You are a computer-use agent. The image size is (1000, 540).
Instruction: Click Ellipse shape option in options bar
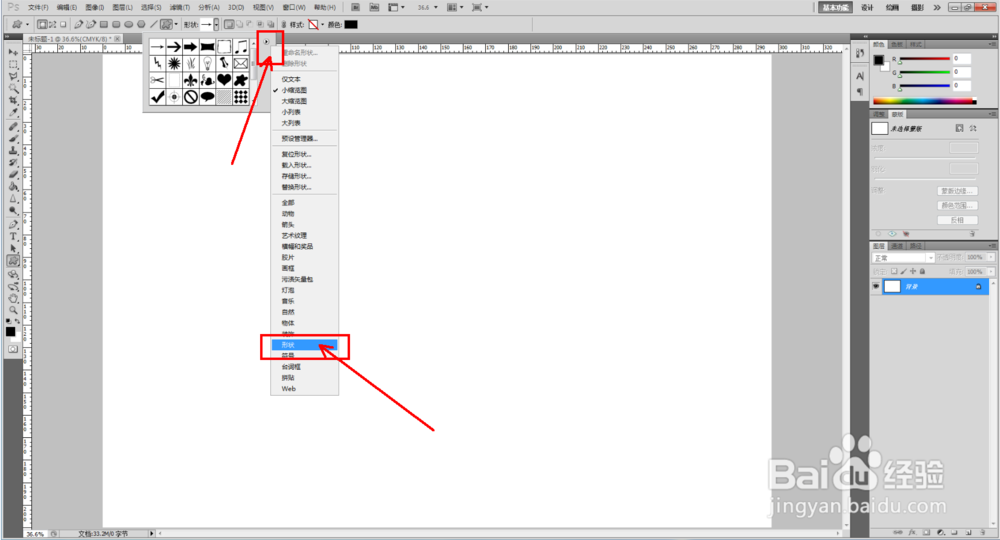pyautogui.click(x=128, y=24)
